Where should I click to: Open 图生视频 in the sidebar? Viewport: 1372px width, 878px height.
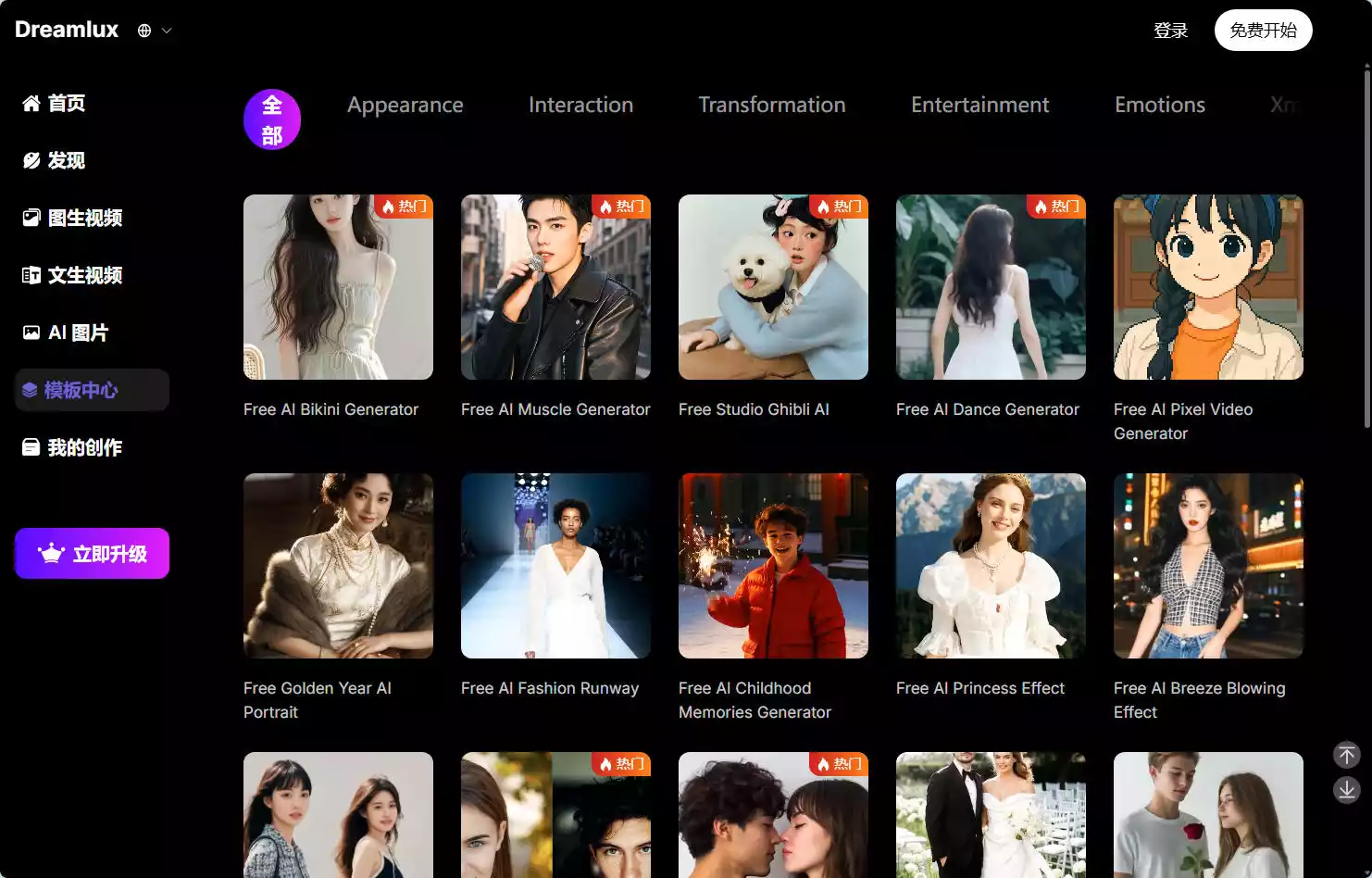(x=92, y=218)
